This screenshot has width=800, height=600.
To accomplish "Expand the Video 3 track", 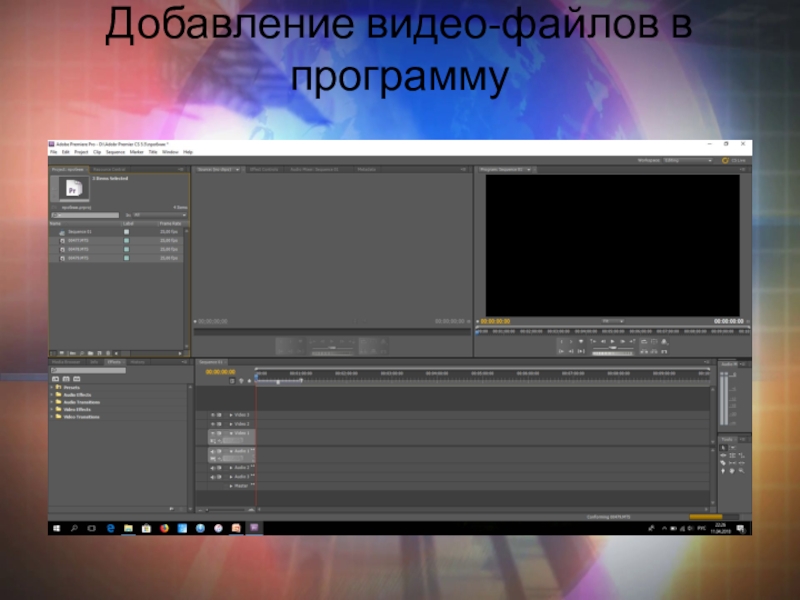I will pyautogui.click(x=231, y=415).
